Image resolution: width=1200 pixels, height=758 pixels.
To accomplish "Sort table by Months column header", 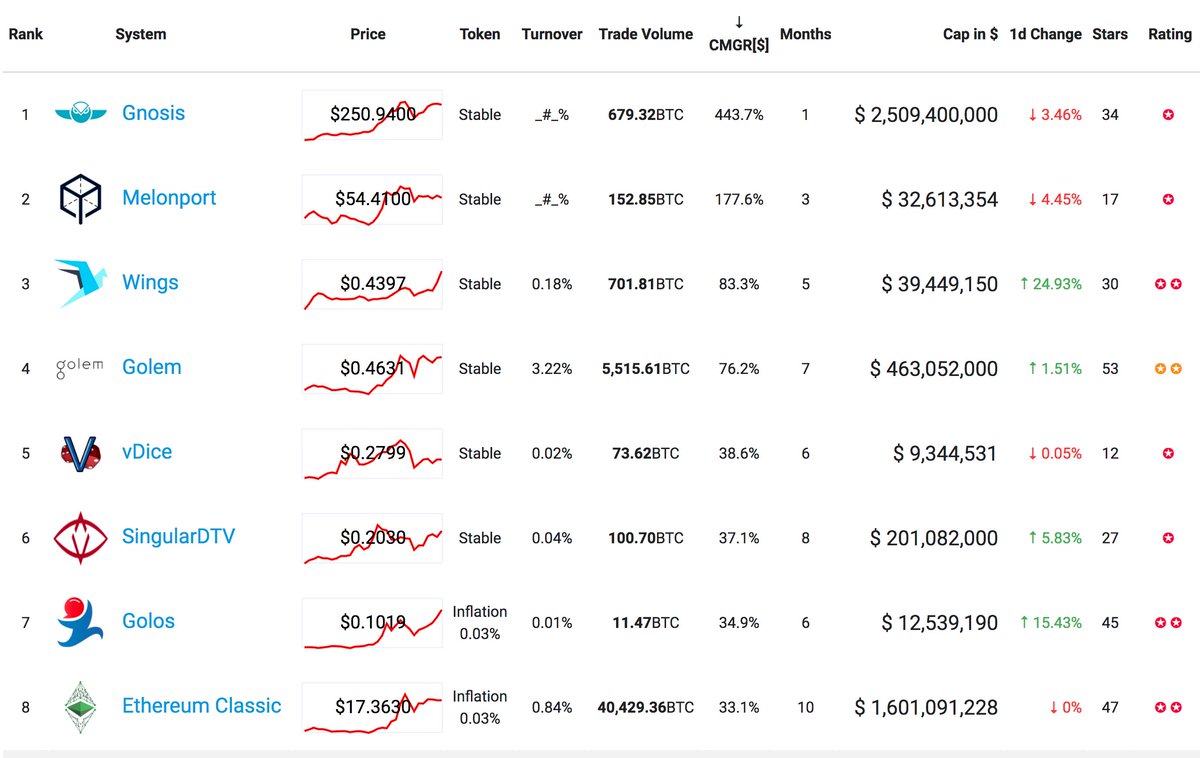I will coord(806,34).
